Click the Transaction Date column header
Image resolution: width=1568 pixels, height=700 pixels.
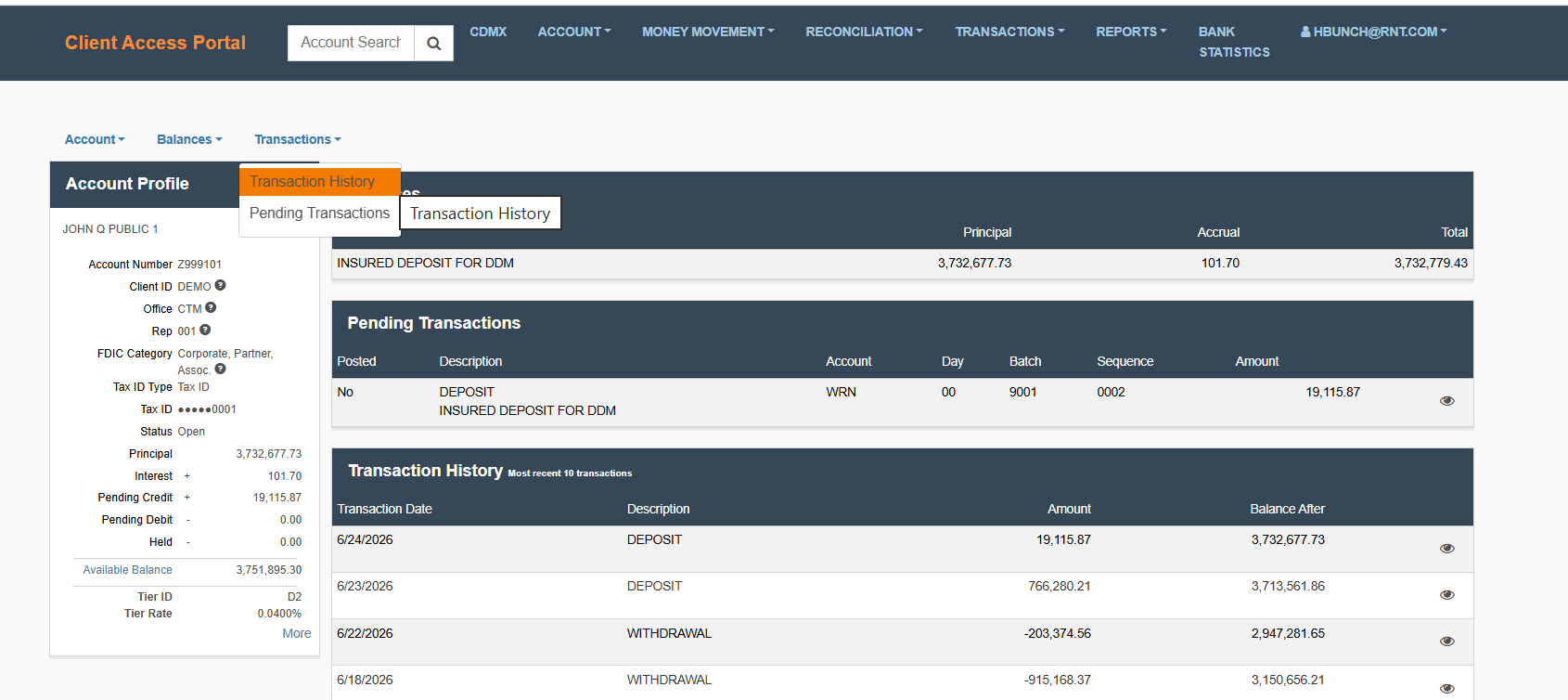[x=384, y=509]
